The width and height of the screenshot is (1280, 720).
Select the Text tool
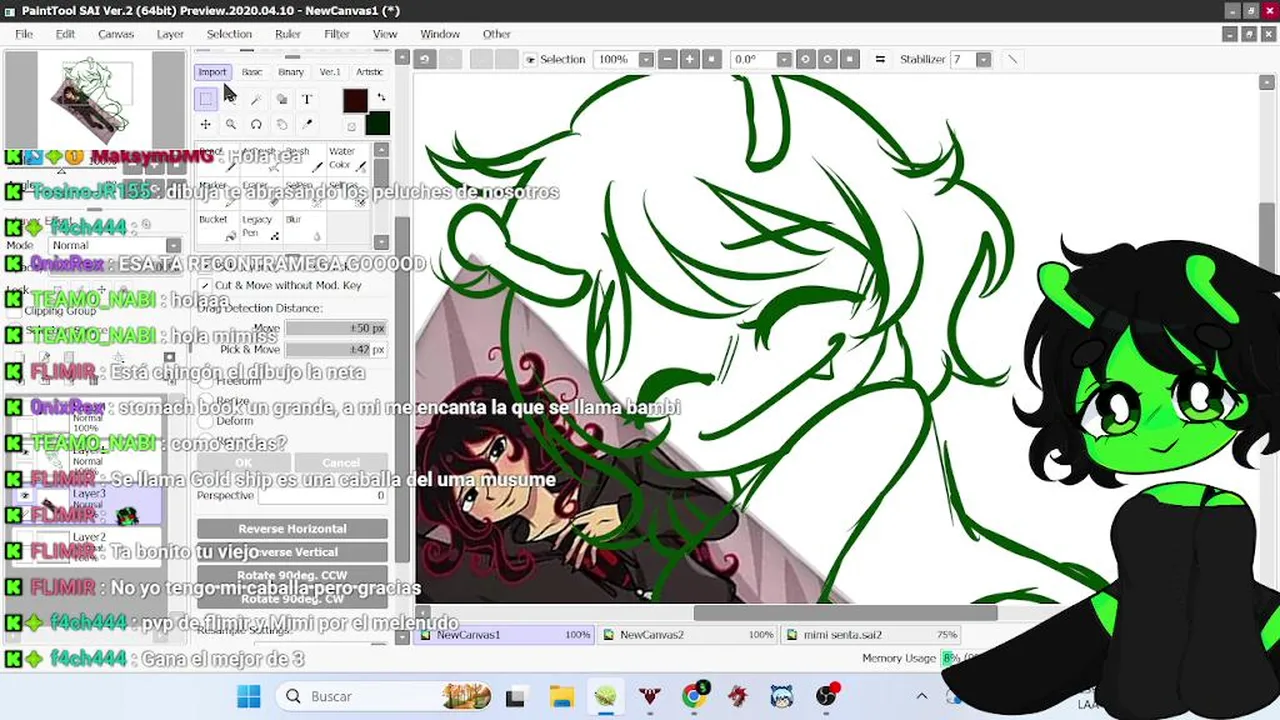[306, 99]
